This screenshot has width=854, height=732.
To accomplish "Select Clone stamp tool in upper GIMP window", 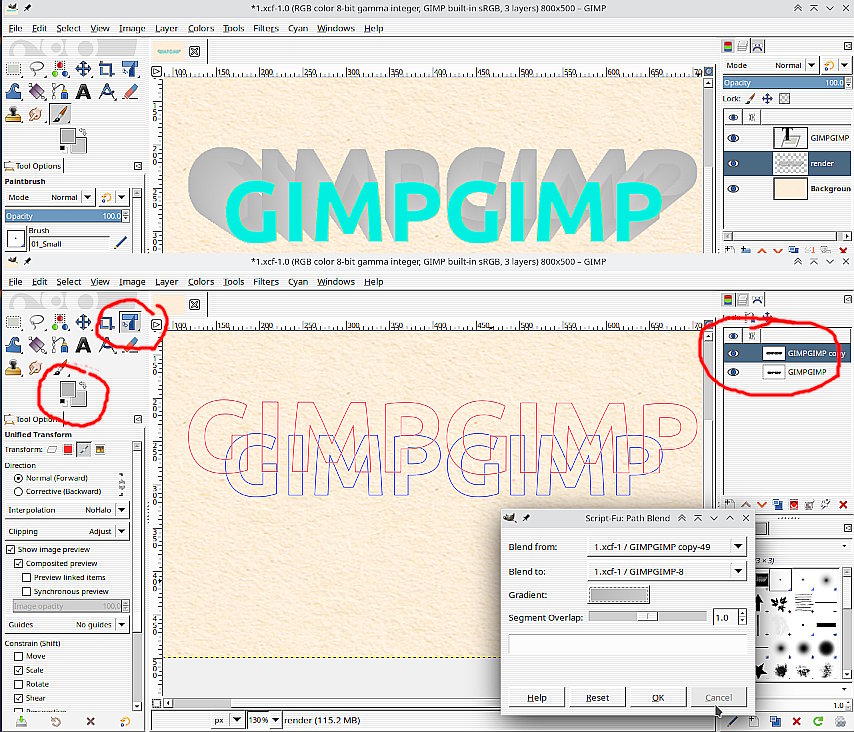I will [14, 114].
